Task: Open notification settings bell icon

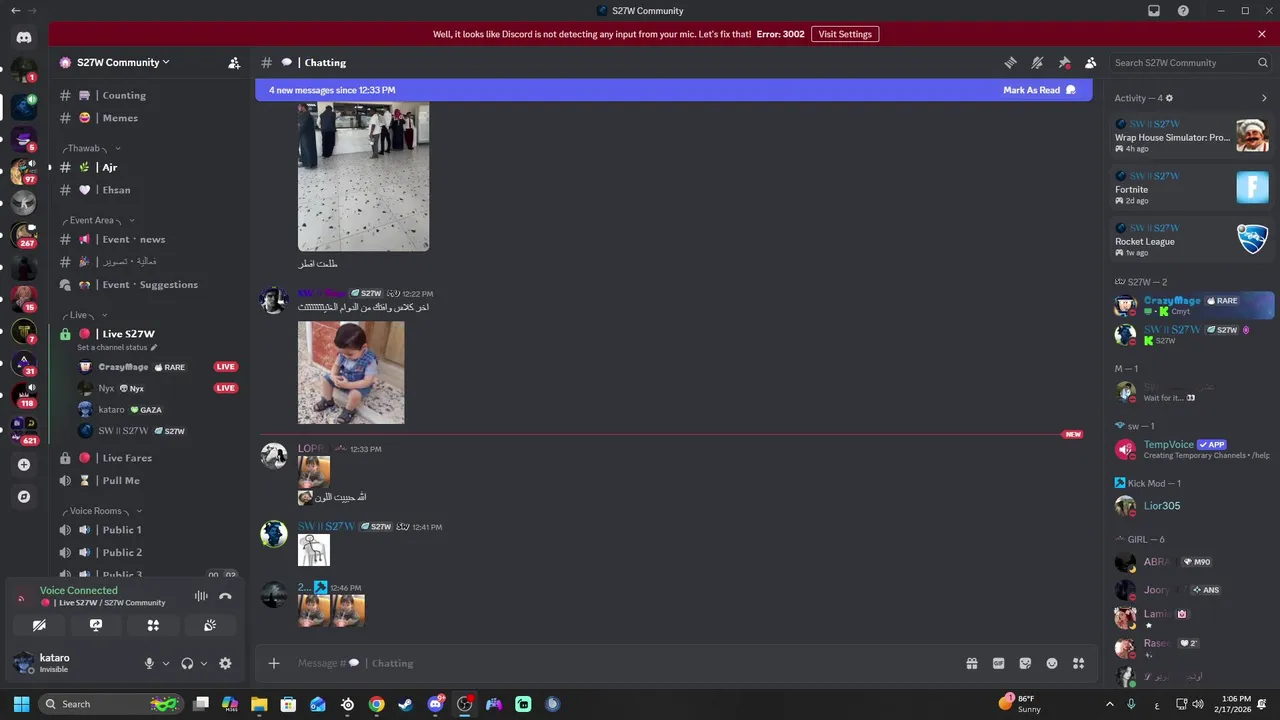Action: (1037, 62)
